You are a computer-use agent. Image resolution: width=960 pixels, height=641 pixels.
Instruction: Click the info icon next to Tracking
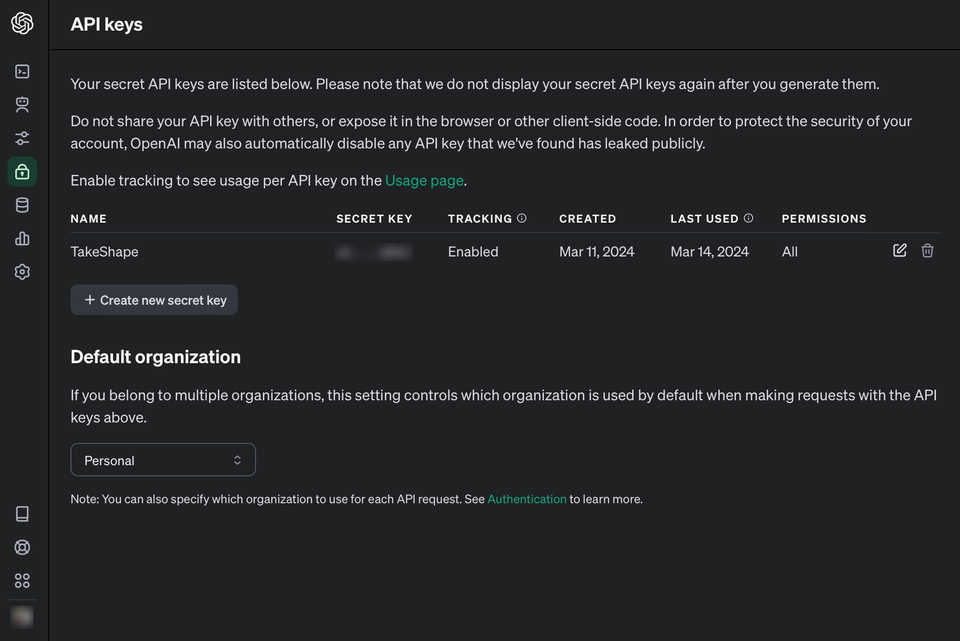pos(522,218)
